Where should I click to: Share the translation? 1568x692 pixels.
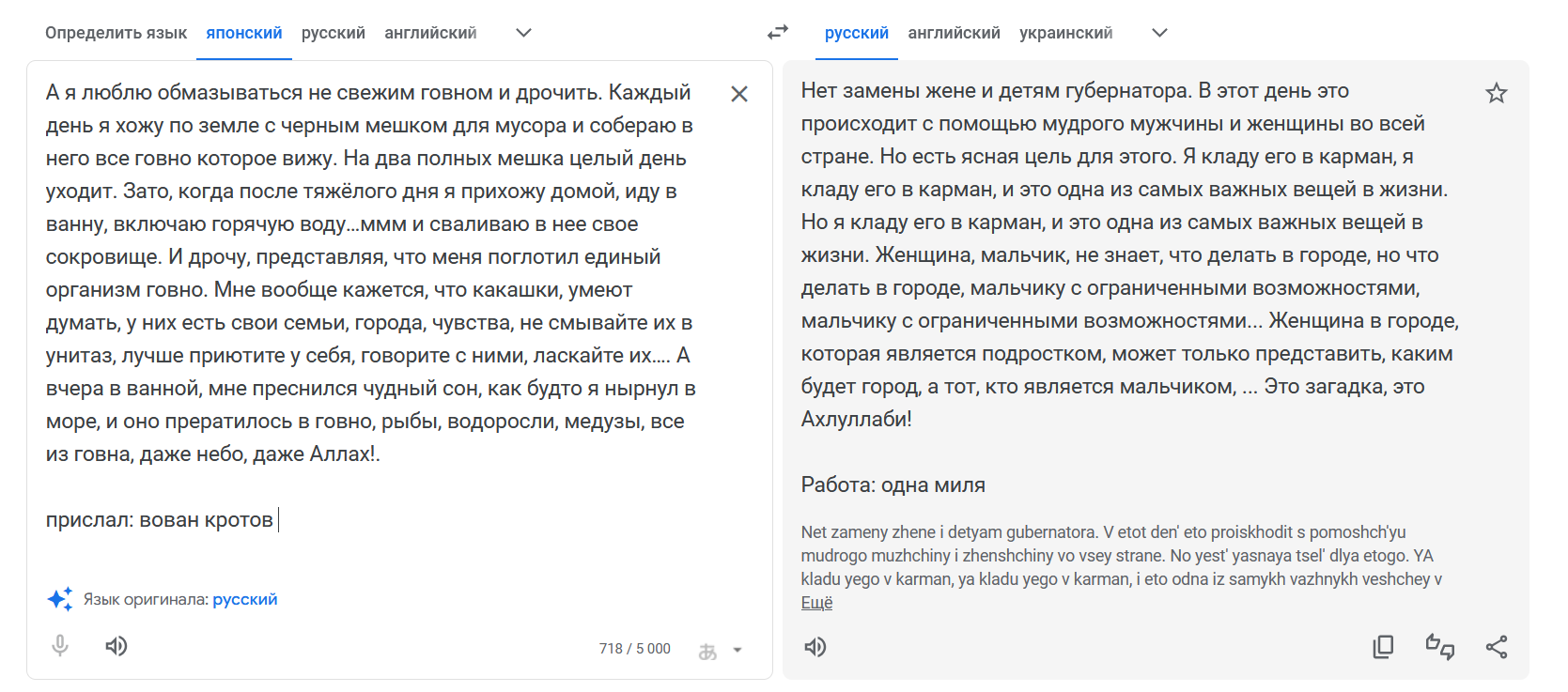[1497, 647]
